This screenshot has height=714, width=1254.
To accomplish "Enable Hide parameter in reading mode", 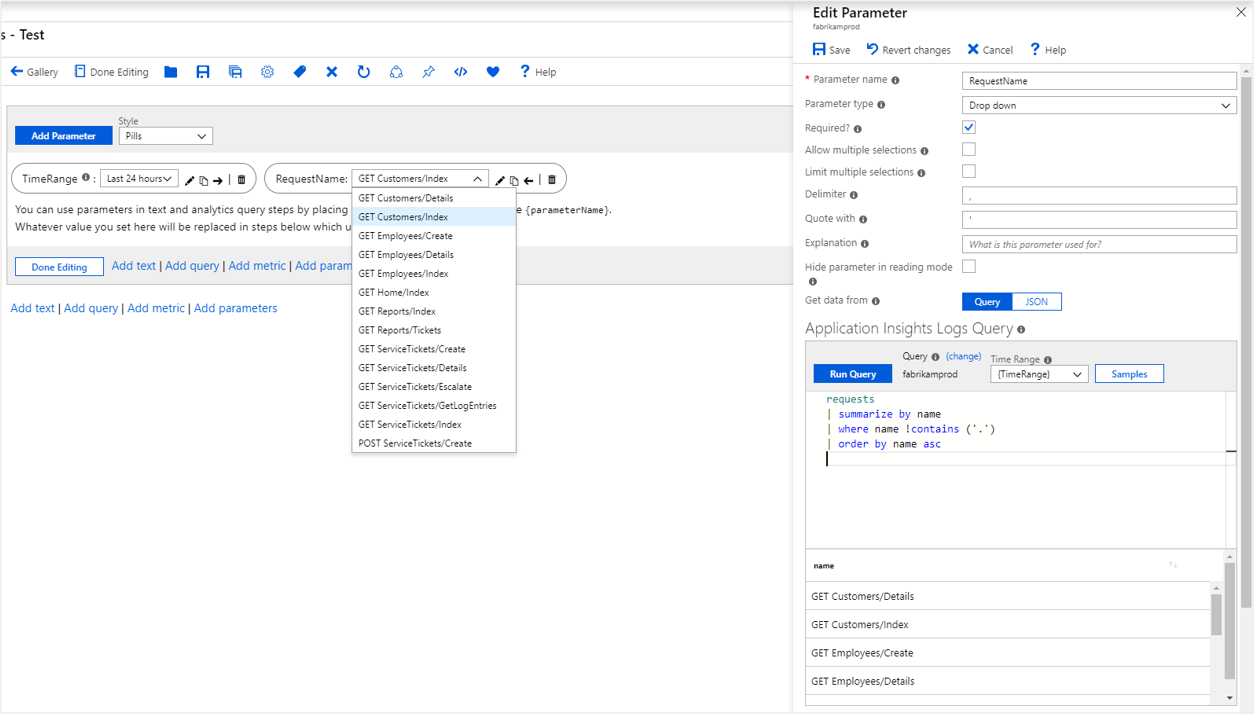I will point(966,266).
